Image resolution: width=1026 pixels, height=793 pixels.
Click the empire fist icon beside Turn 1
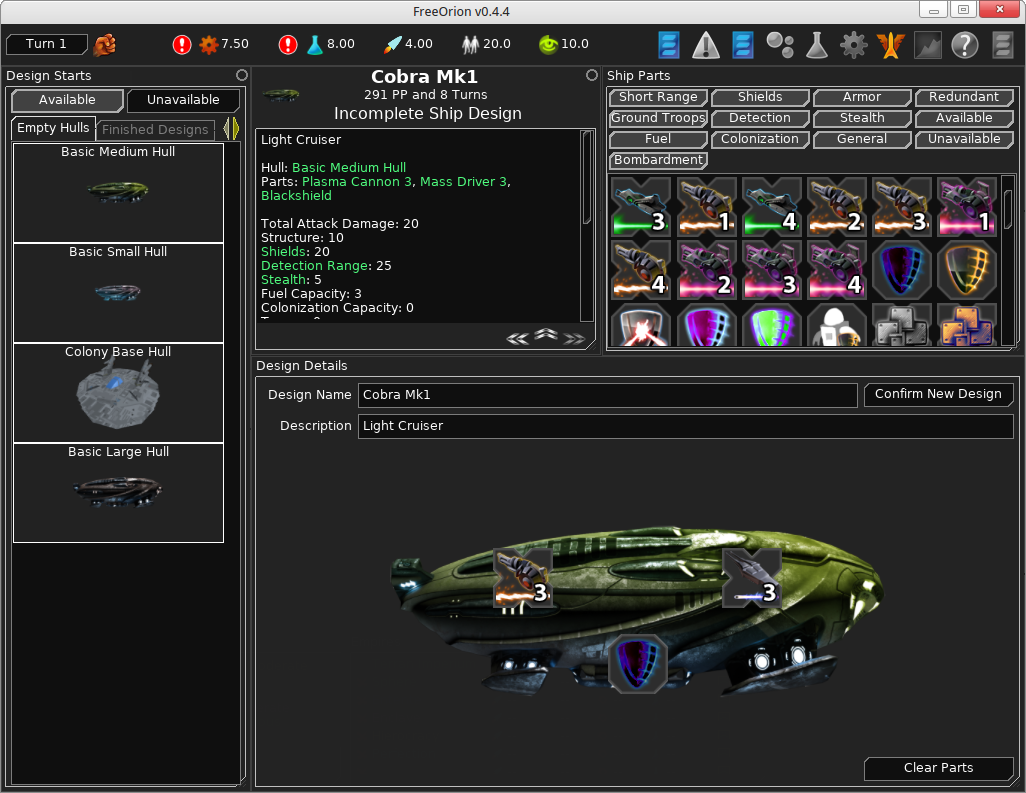coord(105,44)
